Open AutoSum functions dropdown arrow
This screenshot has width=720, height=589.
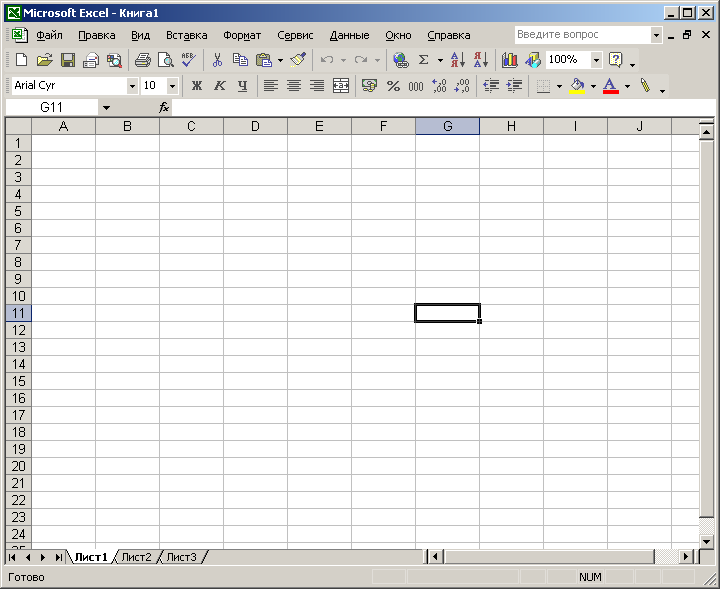[x=440, y=60]
